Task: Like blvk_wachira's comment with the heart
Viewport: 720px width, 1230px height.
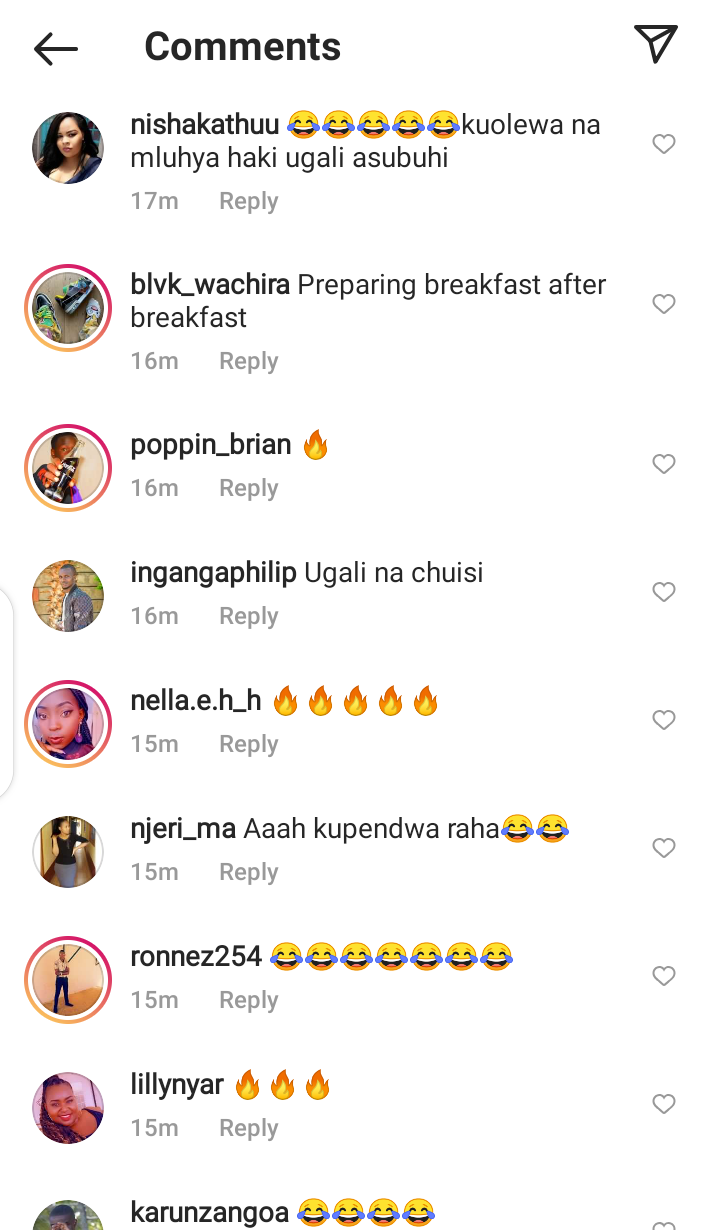Action: 664,304
